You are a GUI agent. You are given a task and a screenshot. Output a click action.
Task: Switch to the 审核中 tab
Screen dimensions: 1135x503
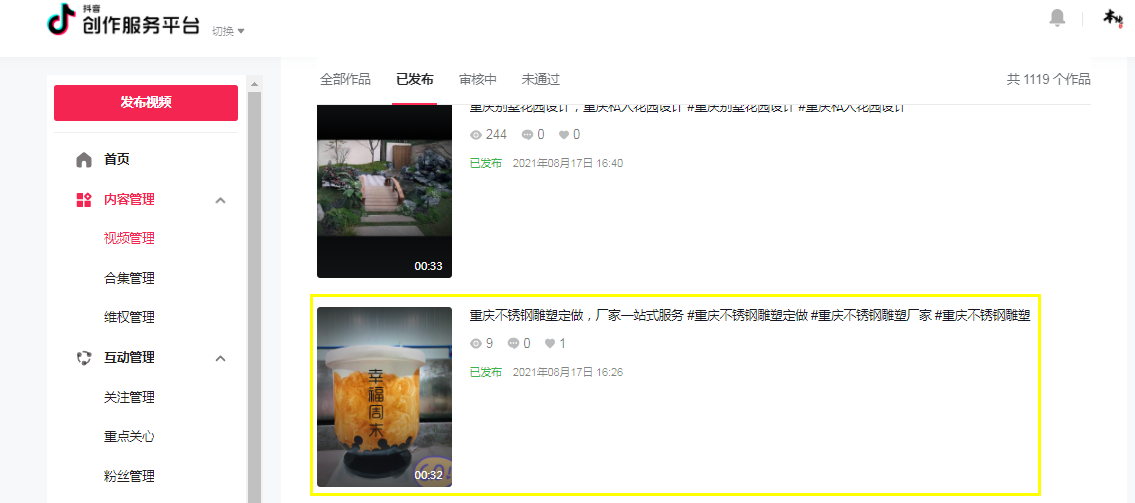[x=478, y=80]
